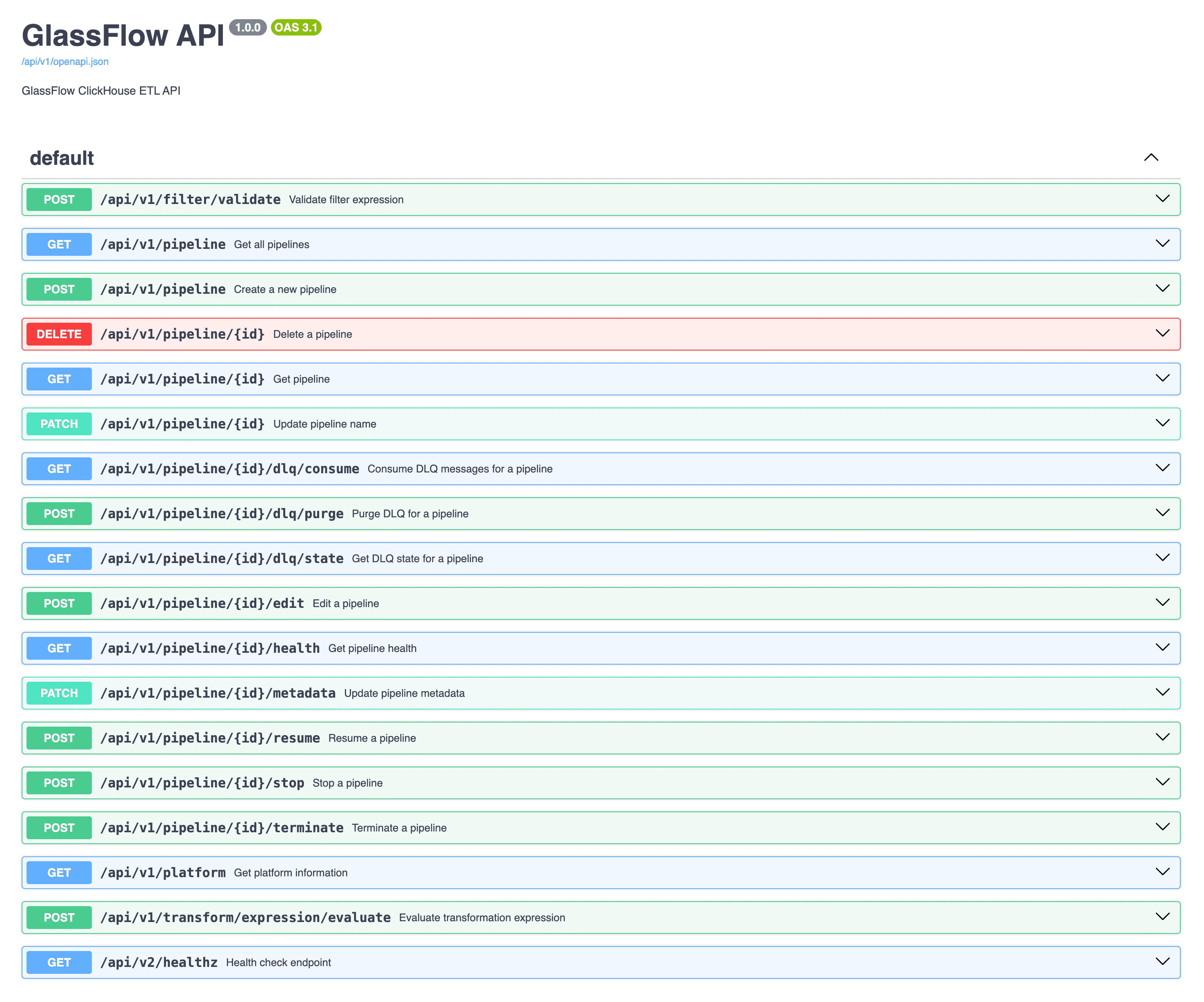The image size is (1204, 1002).
Task: Expand the Create a new pipeline endpoint
Action: 1163,289
